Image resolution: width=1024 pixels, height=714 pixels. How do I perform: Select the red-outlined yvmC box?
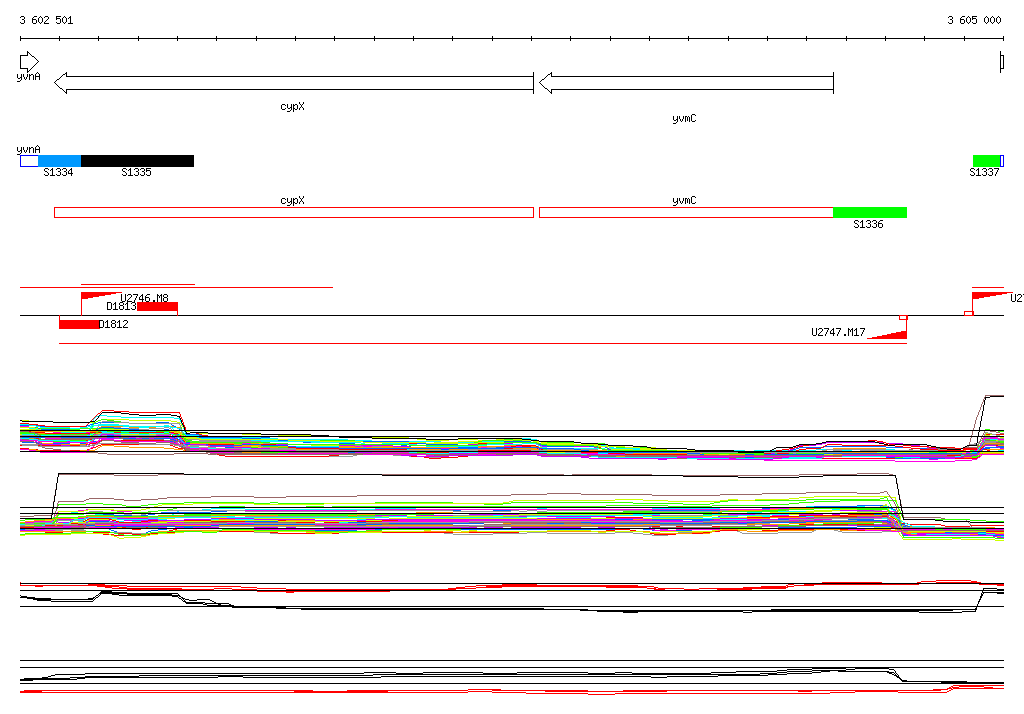click(x=686, y=212)
